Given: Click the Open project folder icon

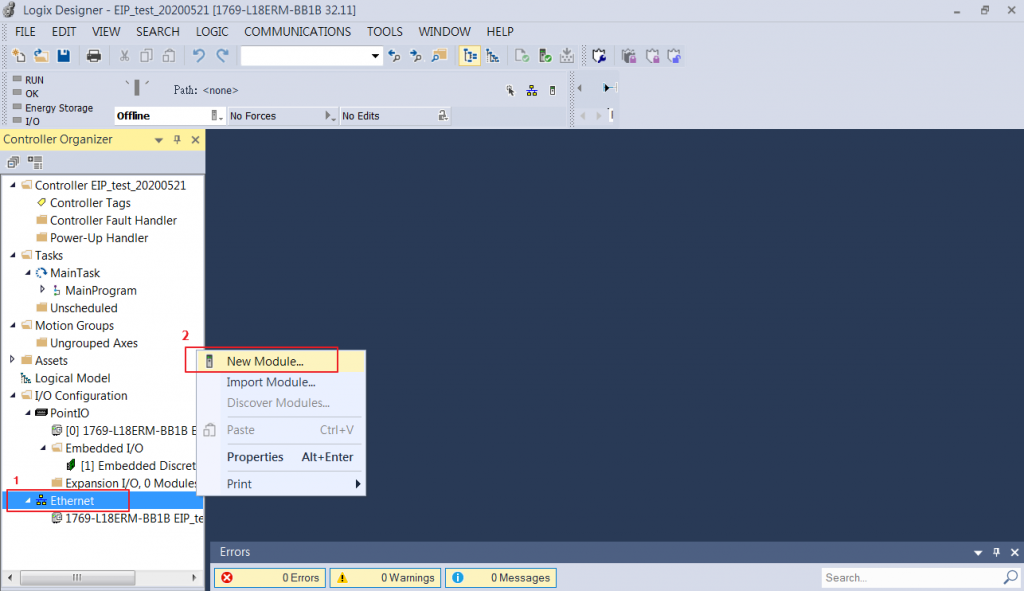Looking at the screenshot, I should click(x=41, y=56).
